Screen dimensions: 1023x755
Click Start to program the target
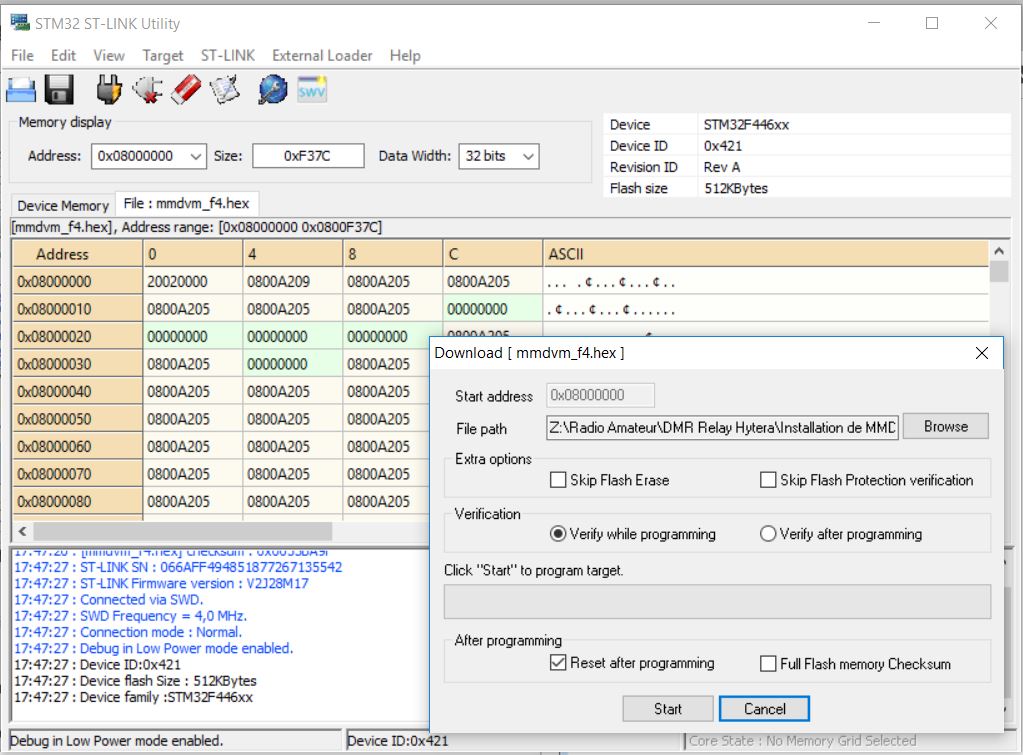pos(667,709)
